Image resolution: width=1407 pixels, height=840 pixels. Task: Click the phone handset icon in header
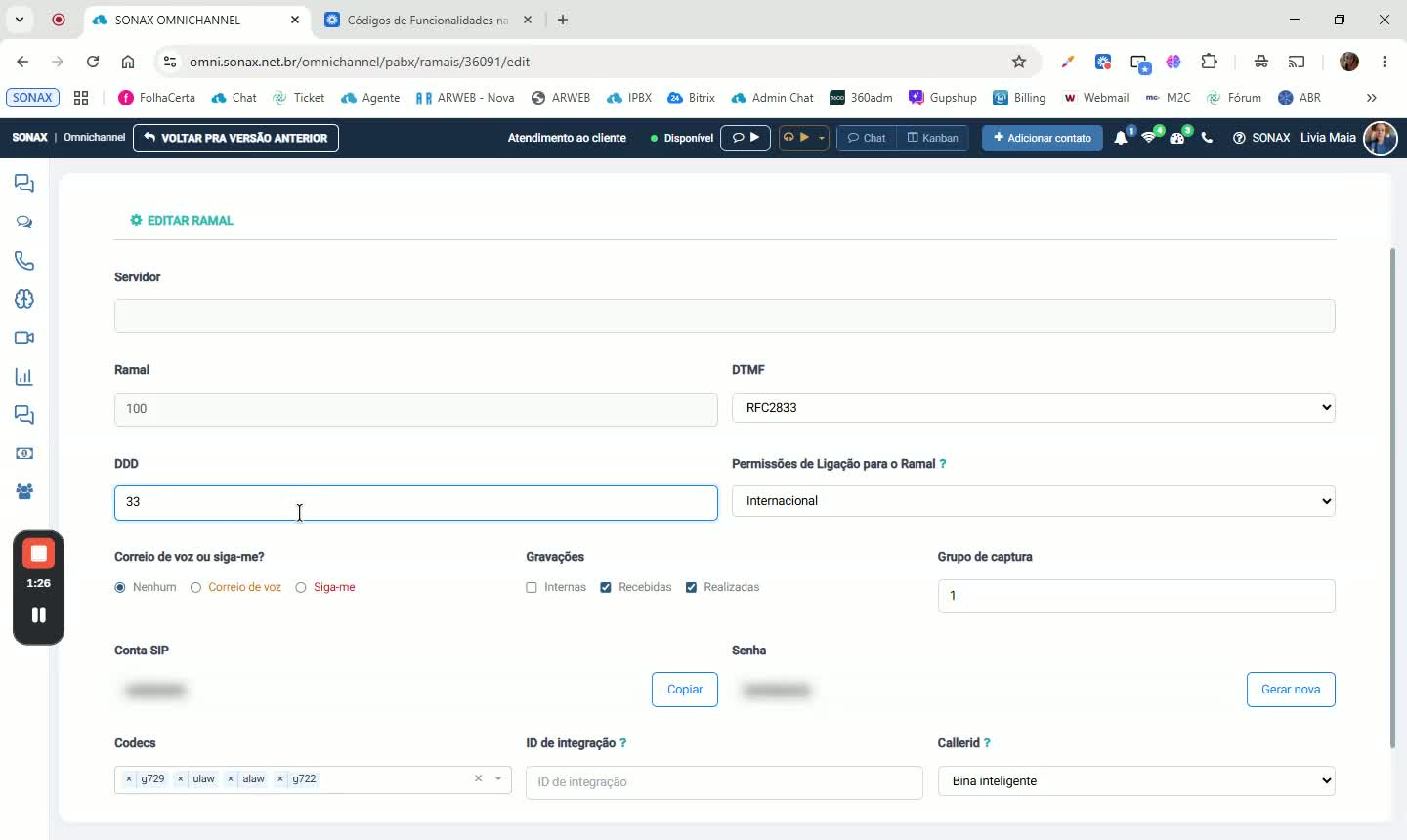click(x=1207, y=138)
